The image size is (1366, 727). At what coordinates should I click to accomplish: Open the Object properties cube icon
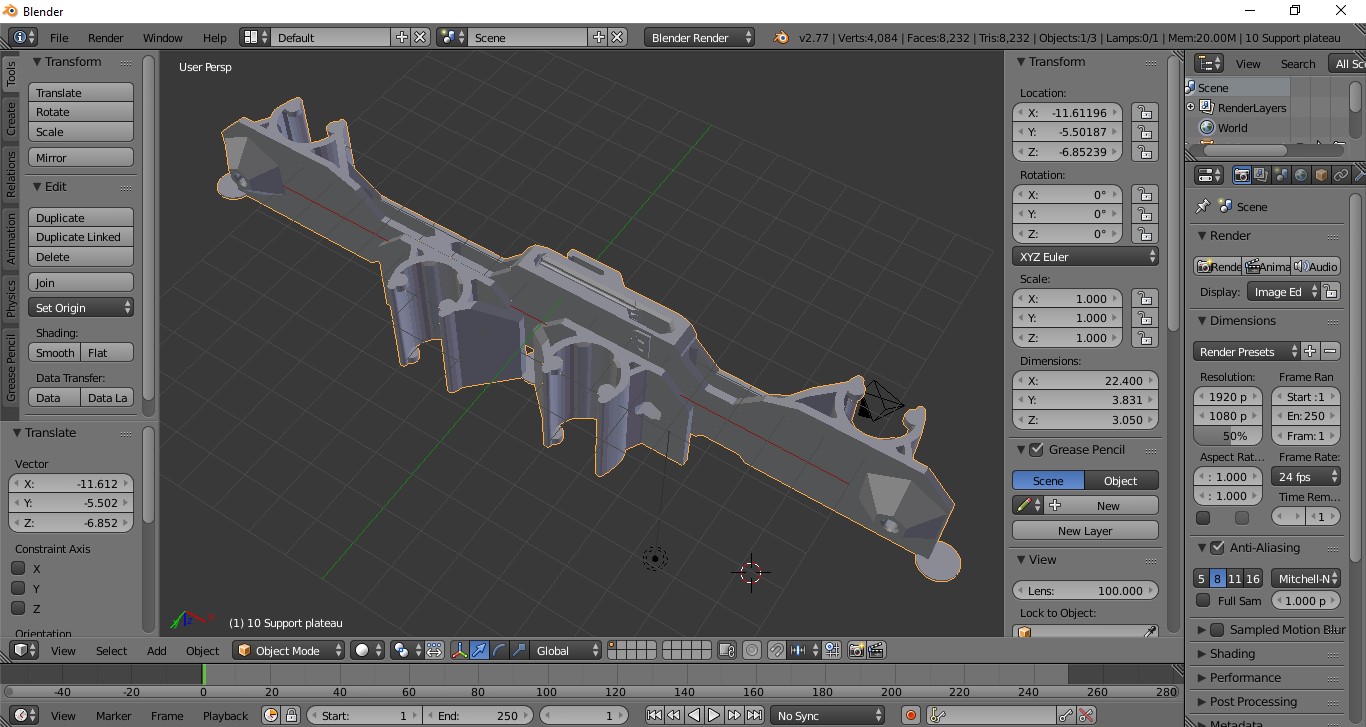(x=1321, y=175)
